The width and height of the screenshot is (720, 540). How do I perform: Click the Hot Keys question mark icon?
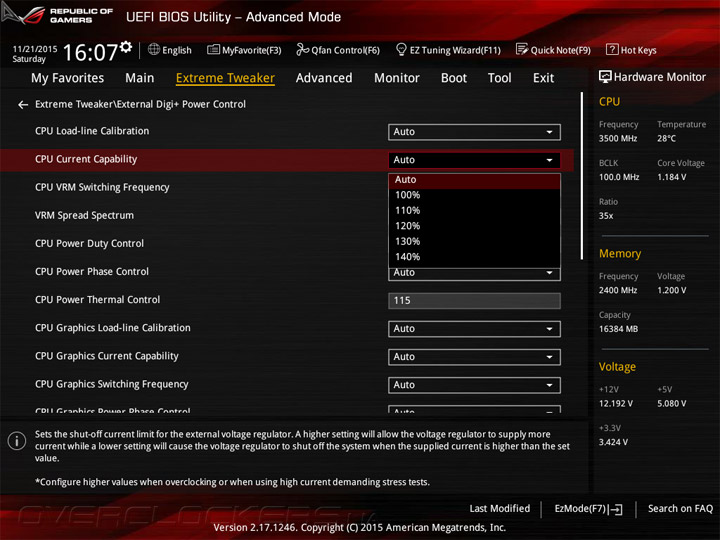click(x=612, y=49)
